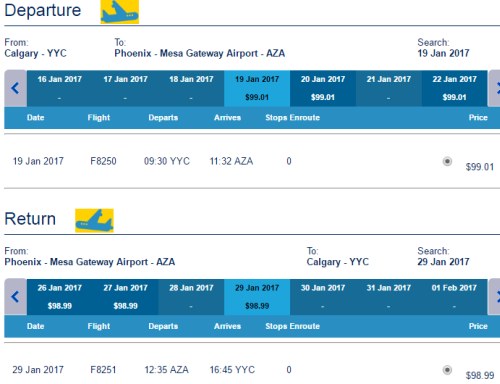Choose 27 Jan 2017 return date tab
This screenshot has width=500, height=384.
pyautogui.click(x=125, y=297)
